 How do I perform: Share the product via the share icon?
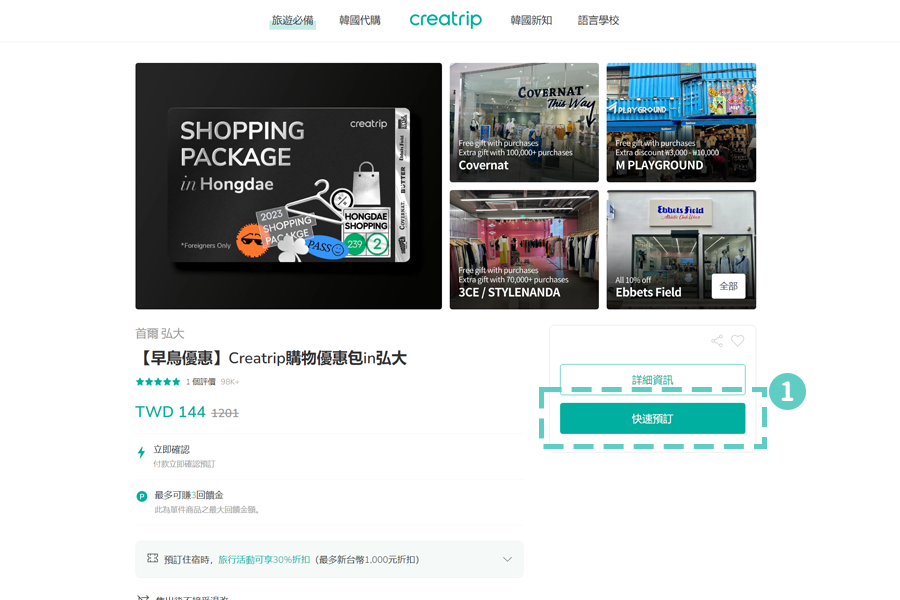coord(716,340)
